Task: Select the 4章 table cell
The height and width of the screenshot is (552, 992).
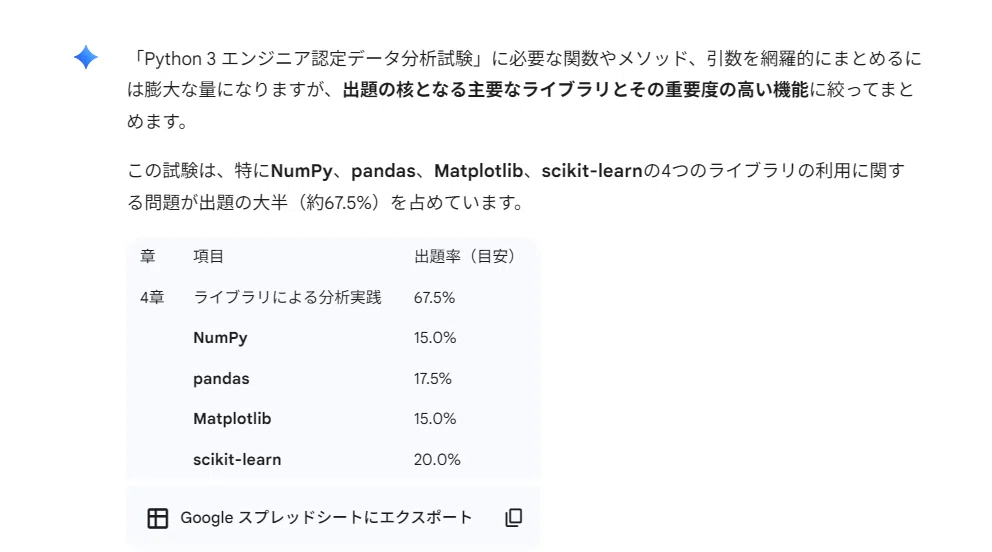Action: [x=152, y=297]
